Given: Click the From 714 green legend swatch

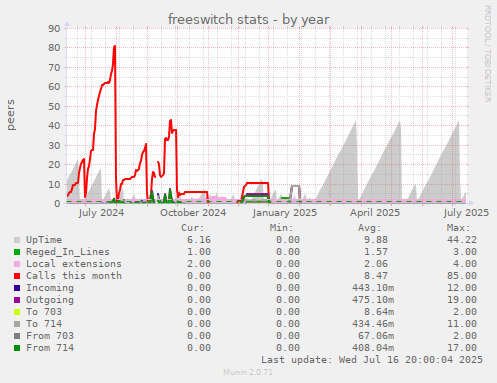Looking at the screenshot, I should click(17, 348).
